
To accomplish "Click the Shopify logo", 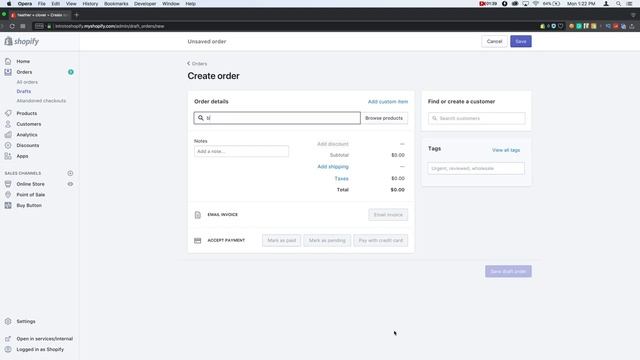I will [22, 41].
